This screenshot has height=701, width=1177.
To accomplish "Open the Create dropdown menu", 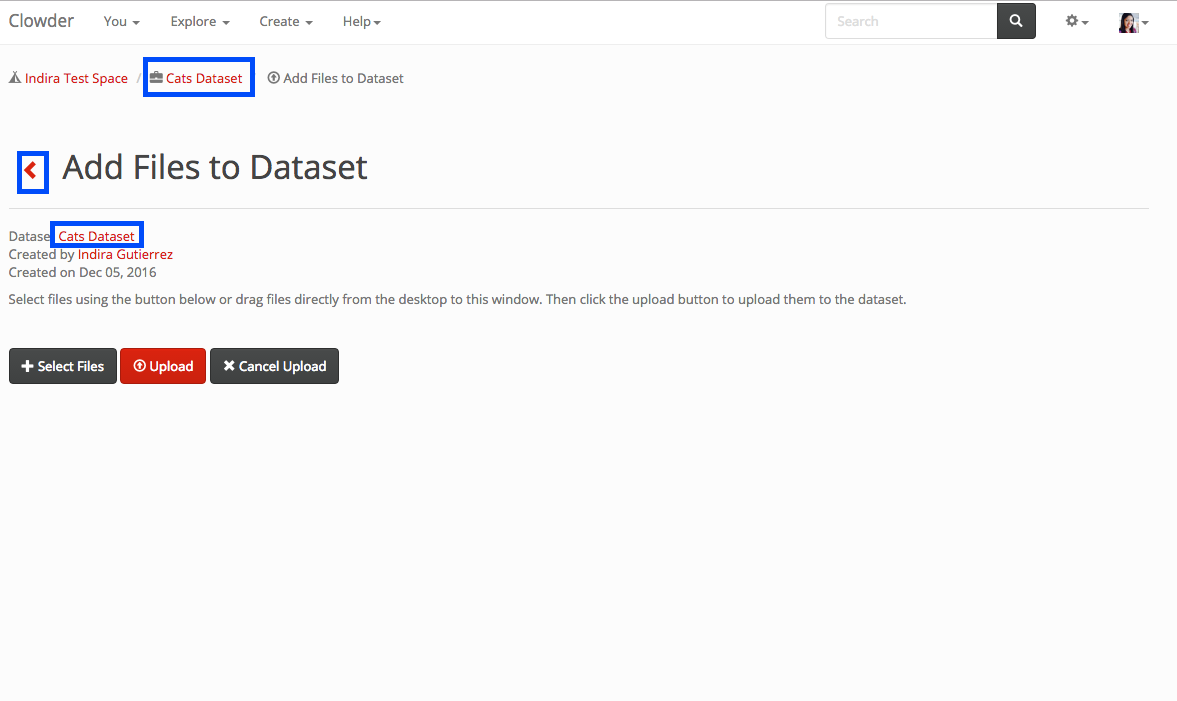I will [285, 21].
